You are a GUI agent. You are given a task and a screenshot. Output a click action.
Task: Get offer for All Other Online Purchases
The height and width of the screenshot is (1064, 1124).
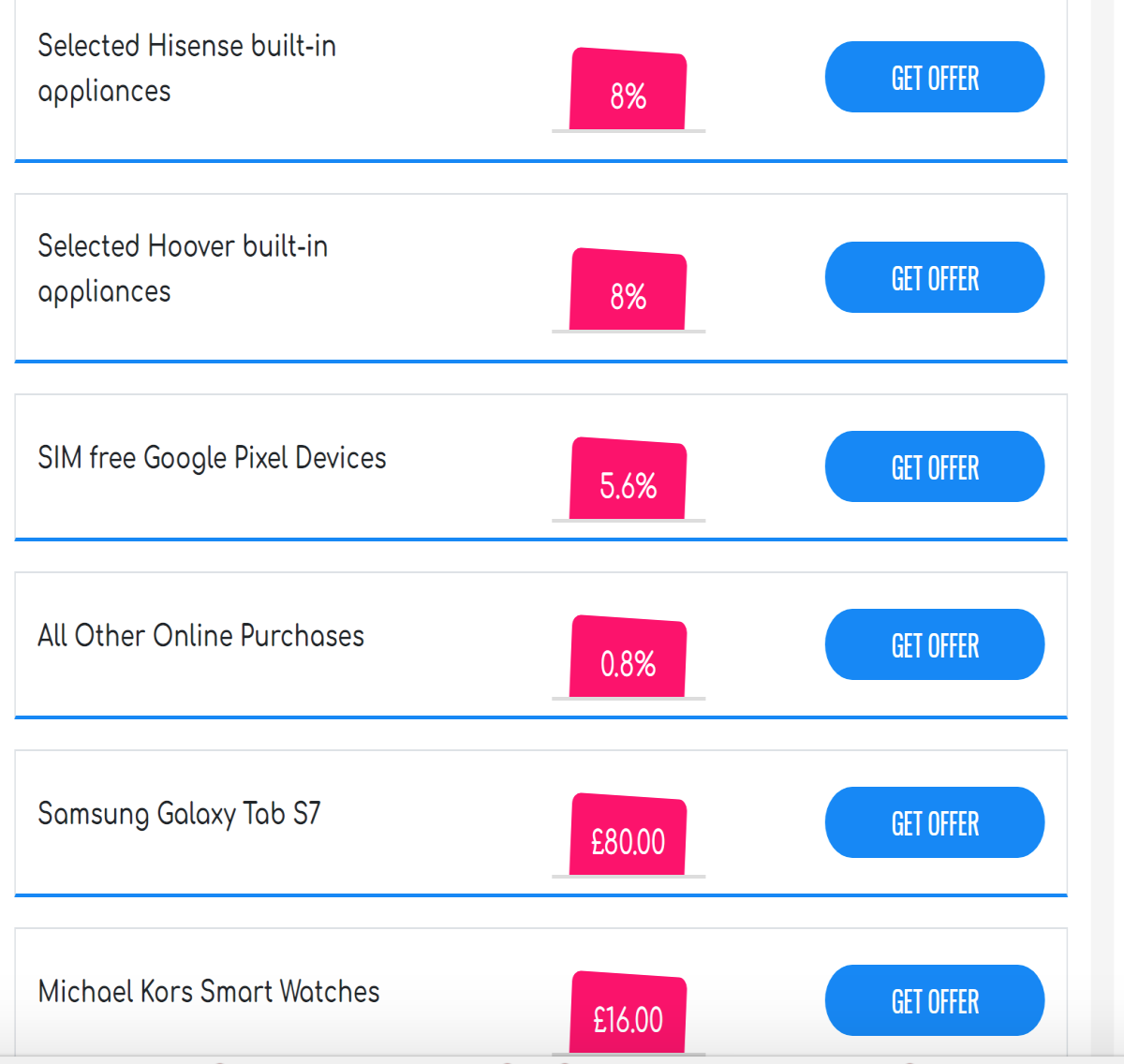935,644
